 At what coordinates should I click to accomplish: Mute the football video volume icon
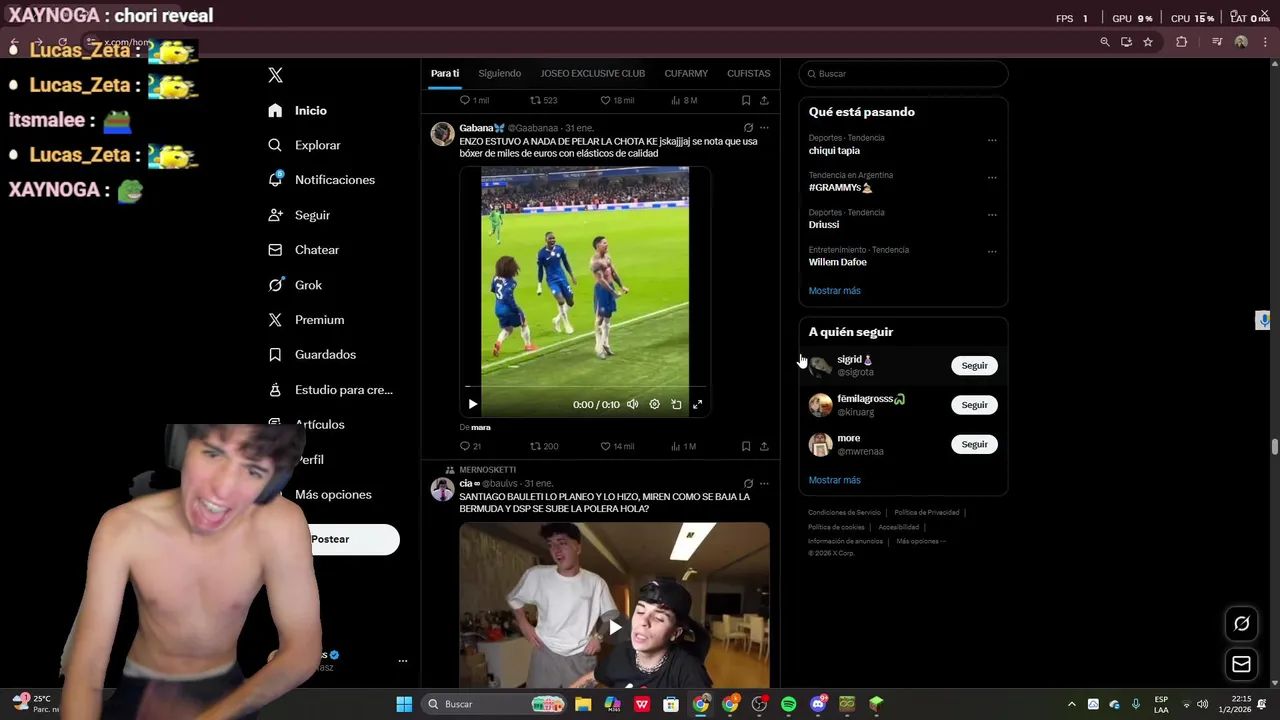pyautogui.click(x=632, y=404)
